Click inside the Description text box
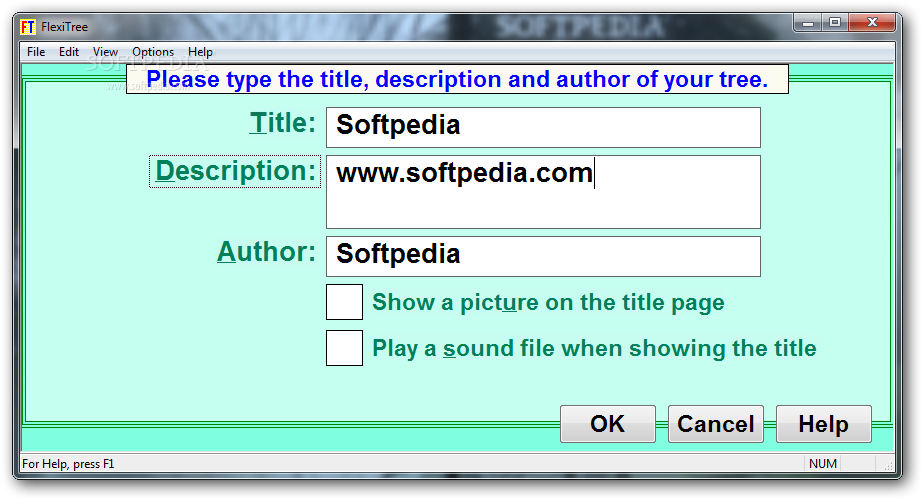The width and height of the screenshot is (923, 500). 543,192
